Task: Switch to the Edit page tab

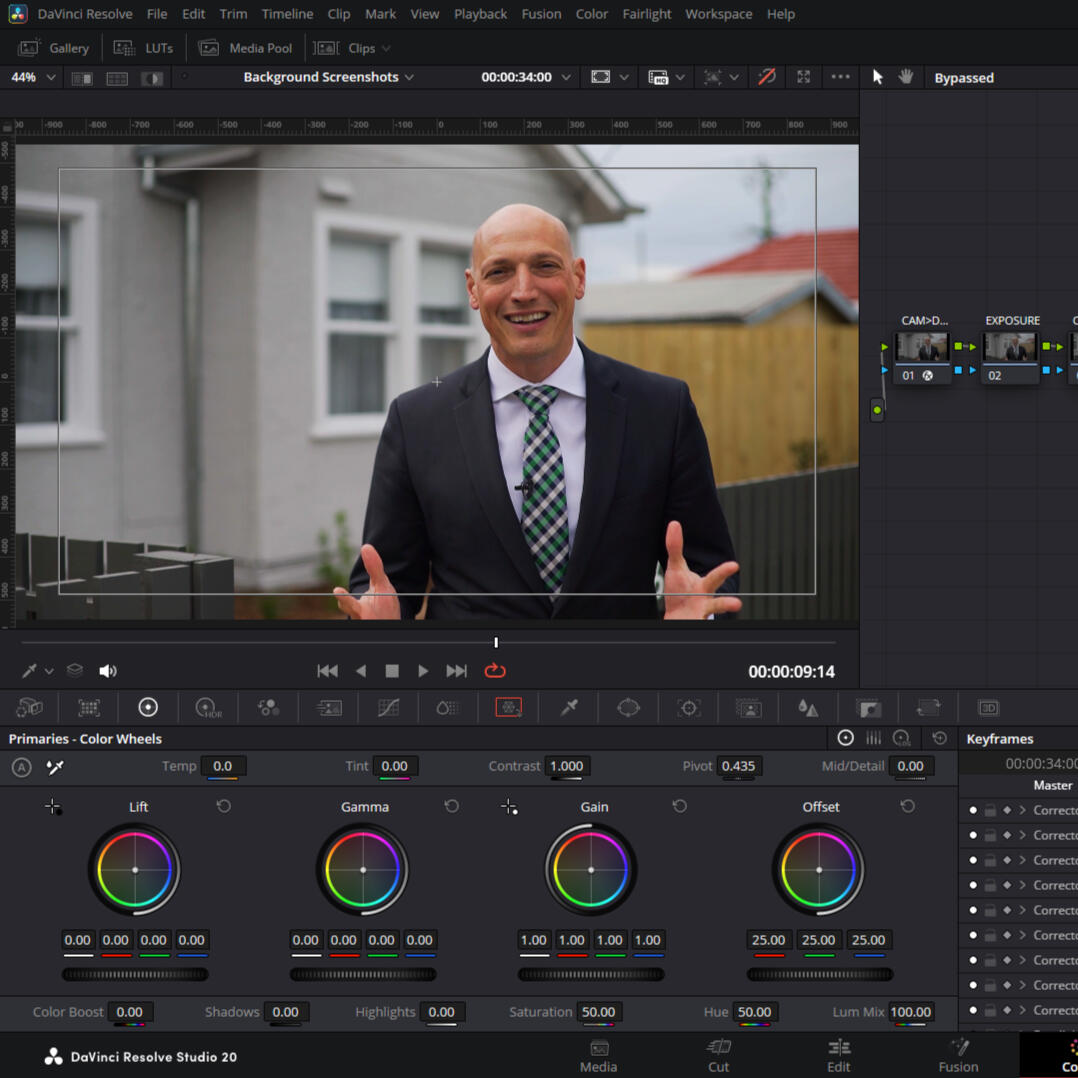Action: [838, 1055]
